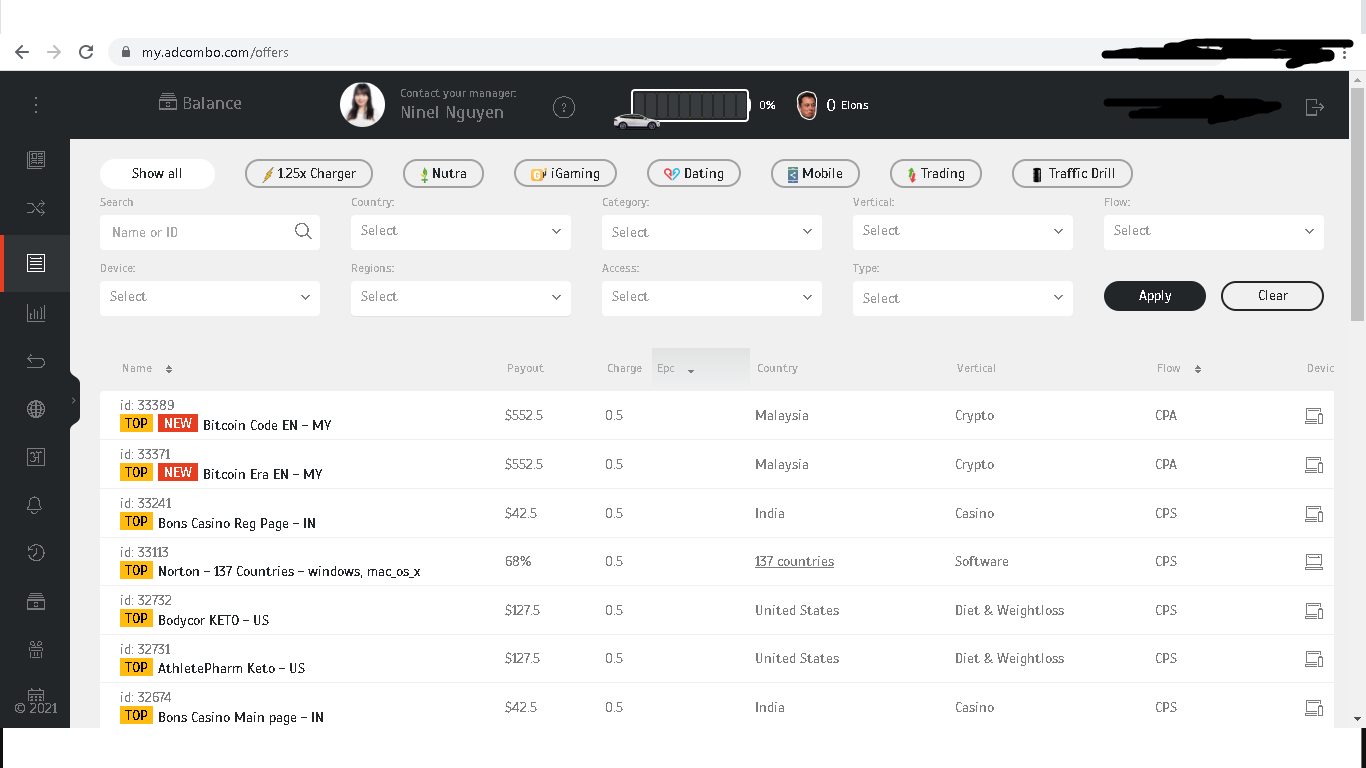Click the device icon in Bons Casino Reg Page row

pyautogui.click(x=1314, y=514)
